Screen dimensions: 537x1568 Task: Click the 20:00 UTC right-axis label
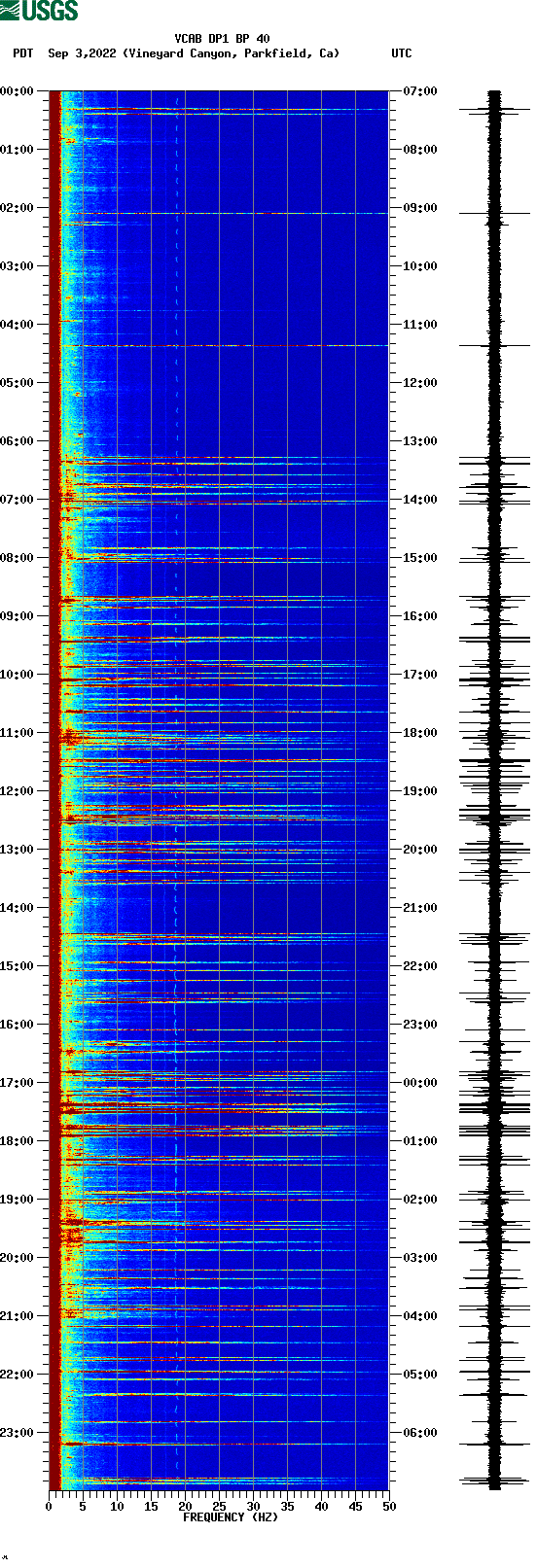click(x=420, y=850)
